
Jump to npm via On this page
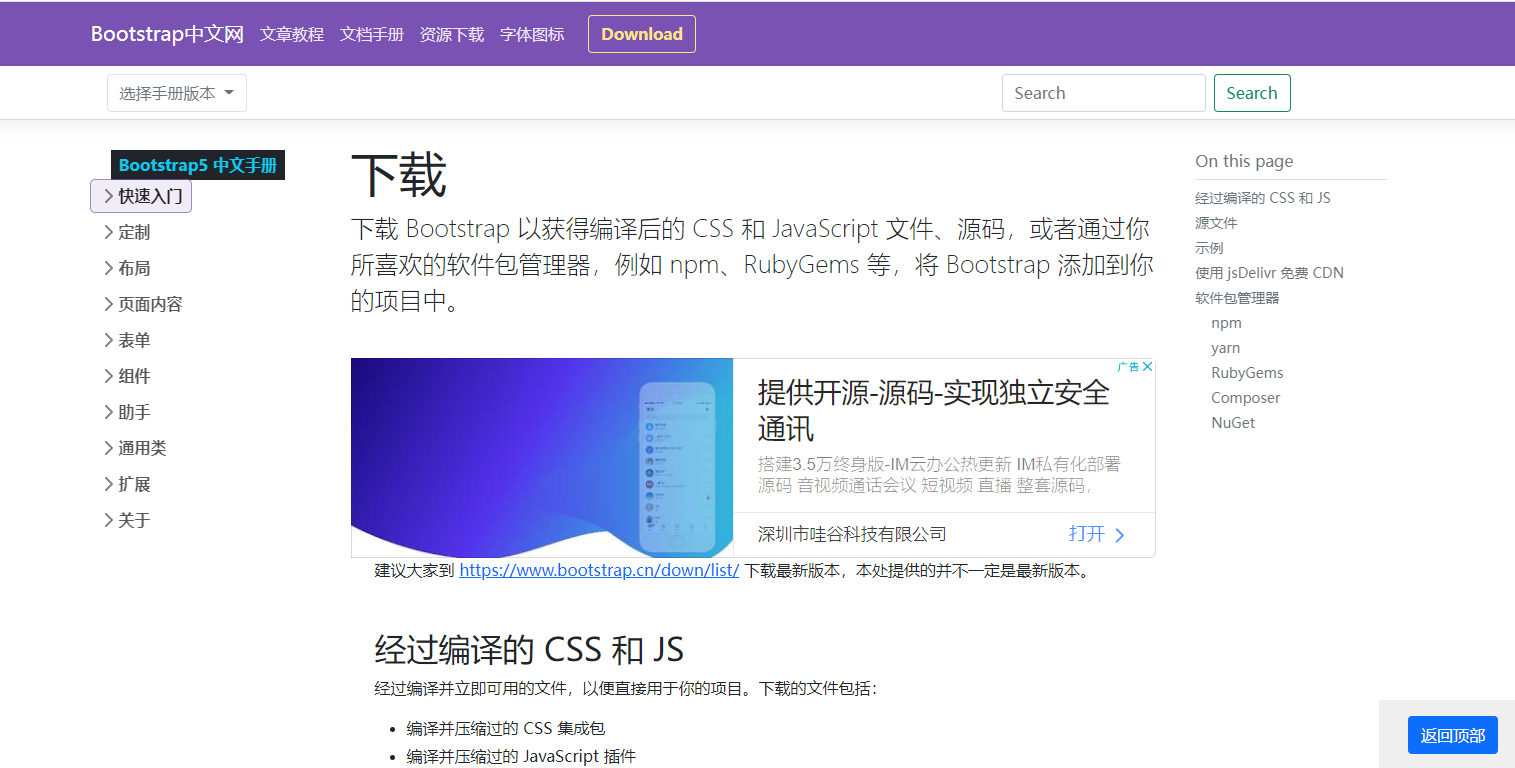(1226, 322)
